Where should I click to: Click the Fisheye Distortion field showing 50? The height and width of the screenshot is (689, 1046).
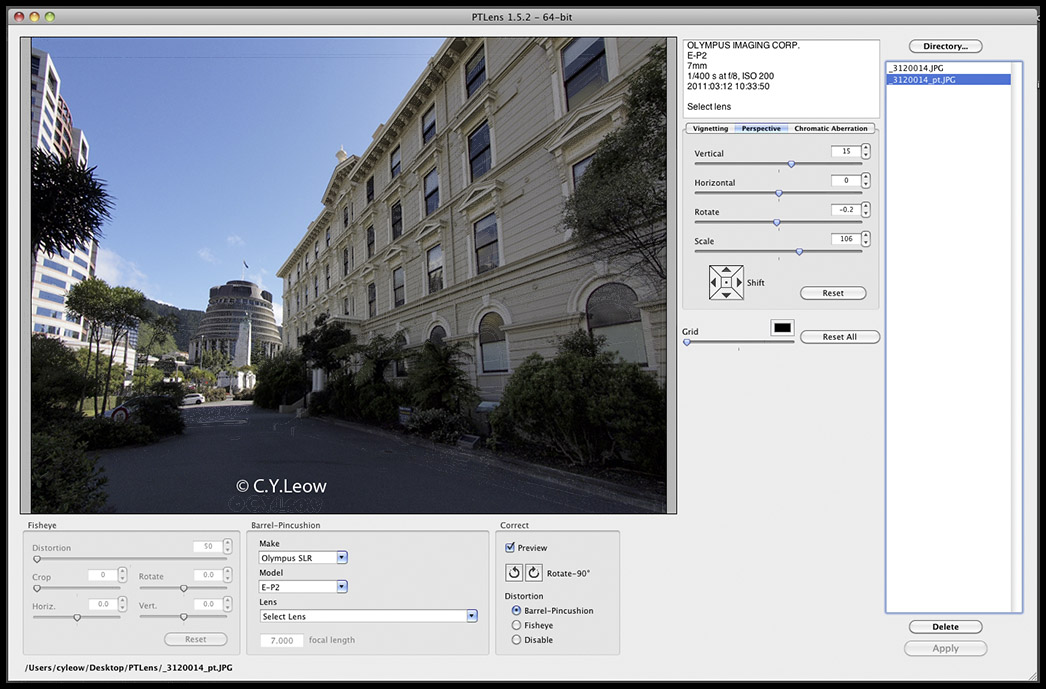coord(207,546)
